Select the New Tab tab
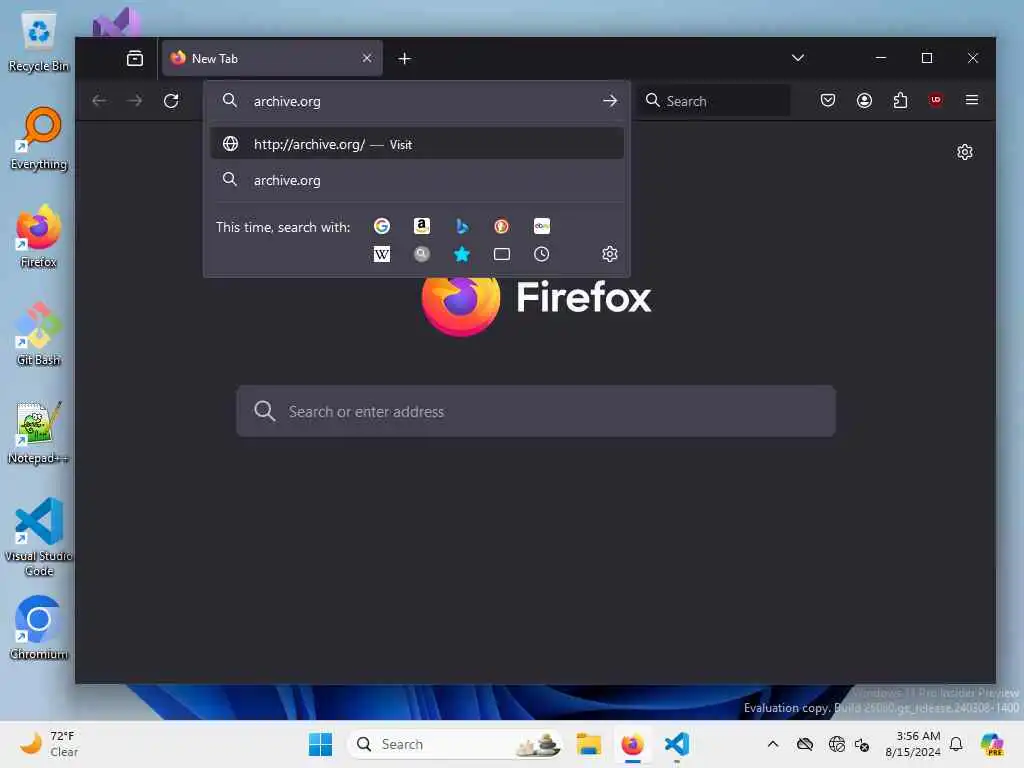This screenshot has height=768, width=1024. coord(272,58)
